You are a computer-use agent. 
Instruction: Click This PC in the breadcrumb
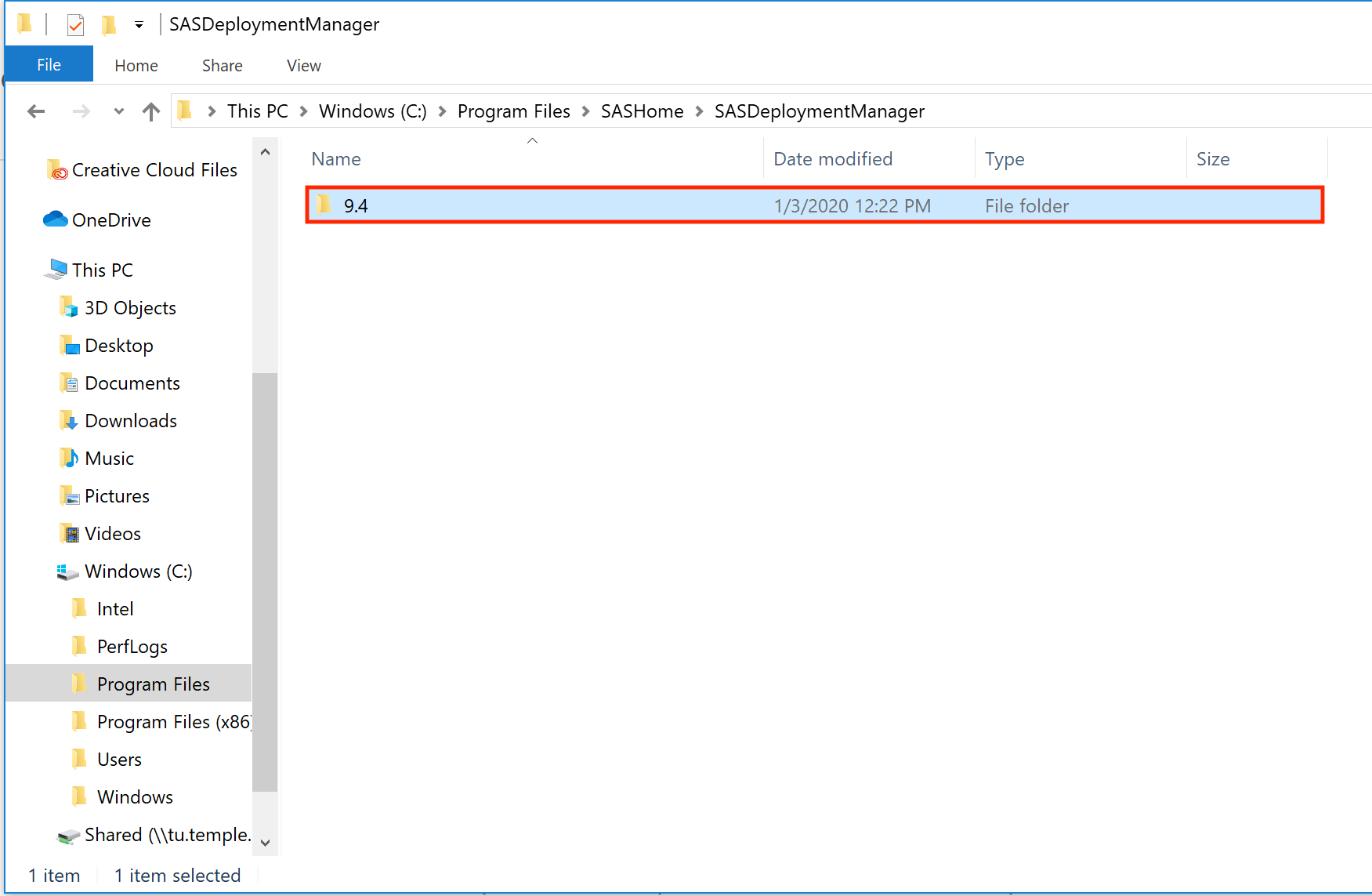(258, 111)
